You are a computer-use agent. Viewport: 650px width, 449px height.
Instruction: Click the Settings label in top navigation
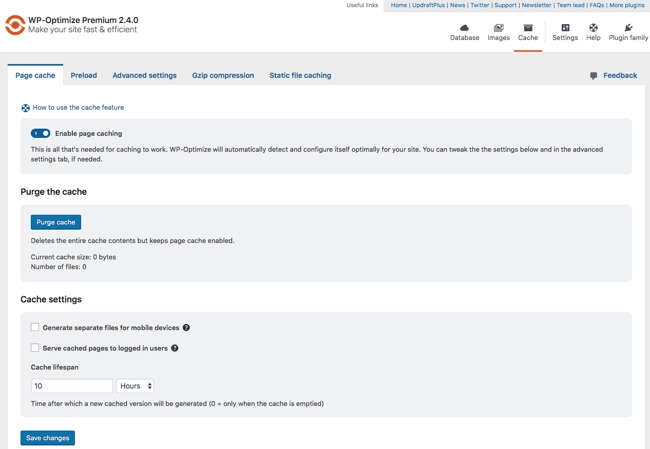[x=565, y=38]
